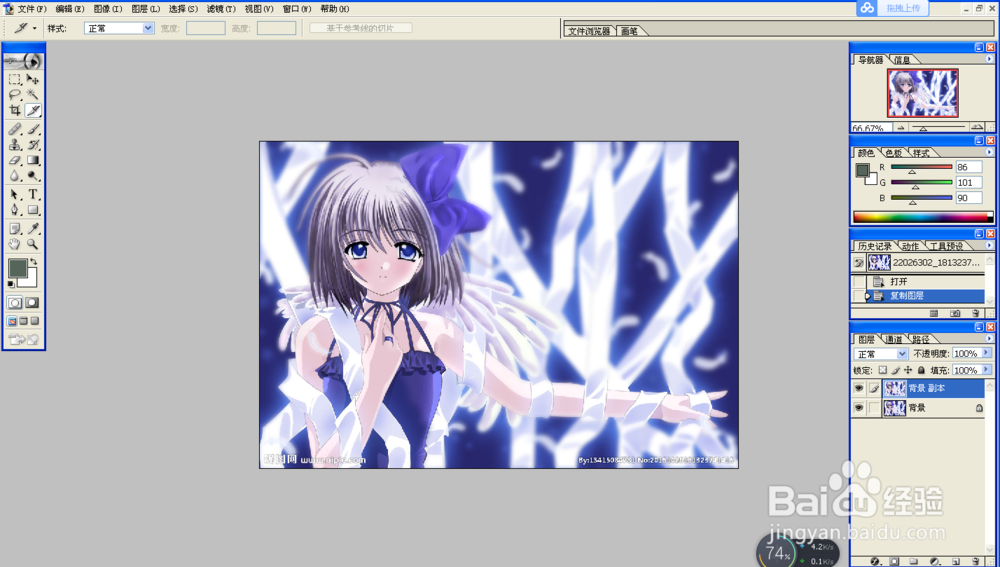This screenshot has height=567, width=1000.
Task: Open the History panel flyout menu
Action: pyautogui.click(x=989, y=245)
